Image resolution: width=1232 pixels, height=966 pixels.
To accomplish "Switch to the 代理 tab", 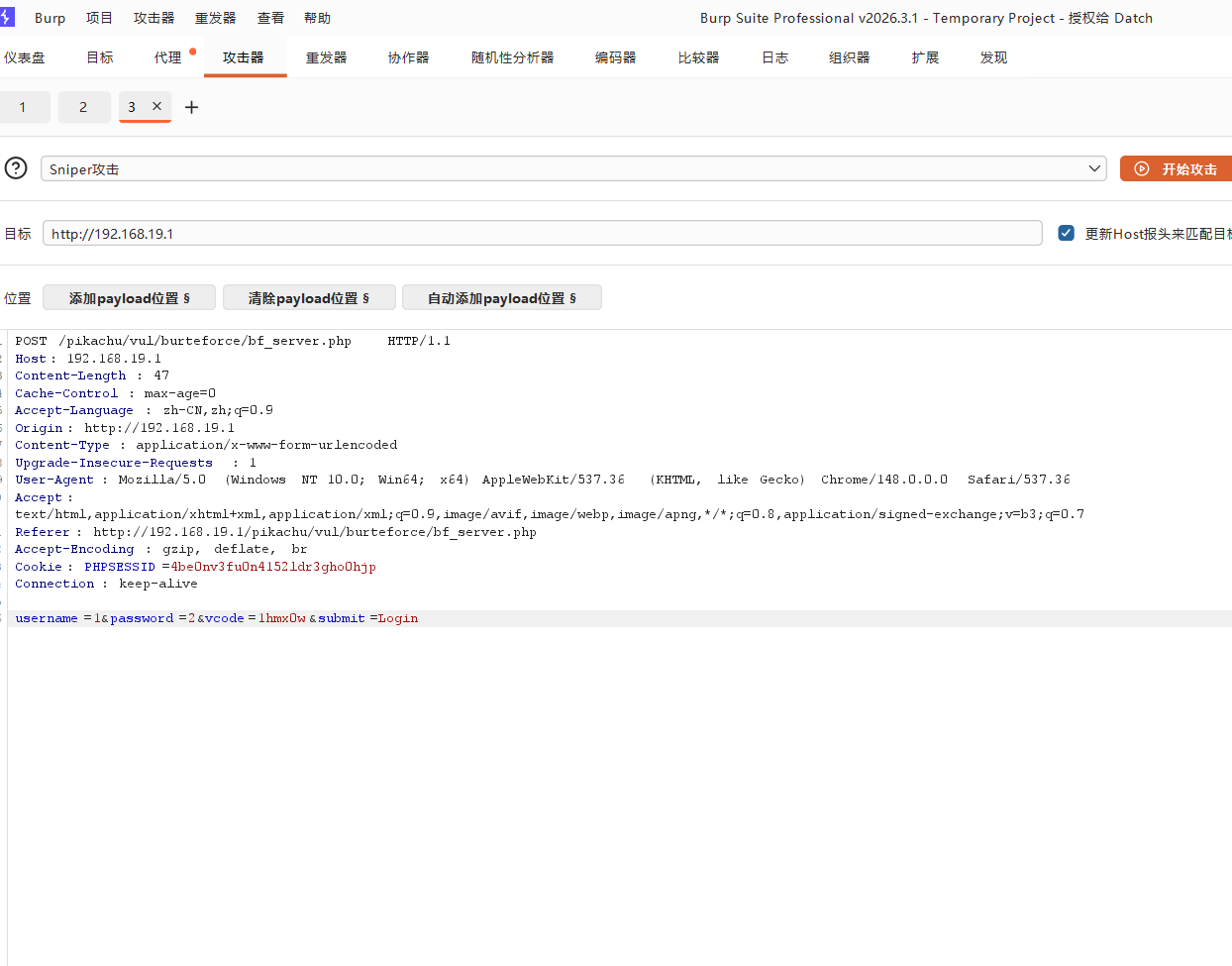I will (167, 57).
